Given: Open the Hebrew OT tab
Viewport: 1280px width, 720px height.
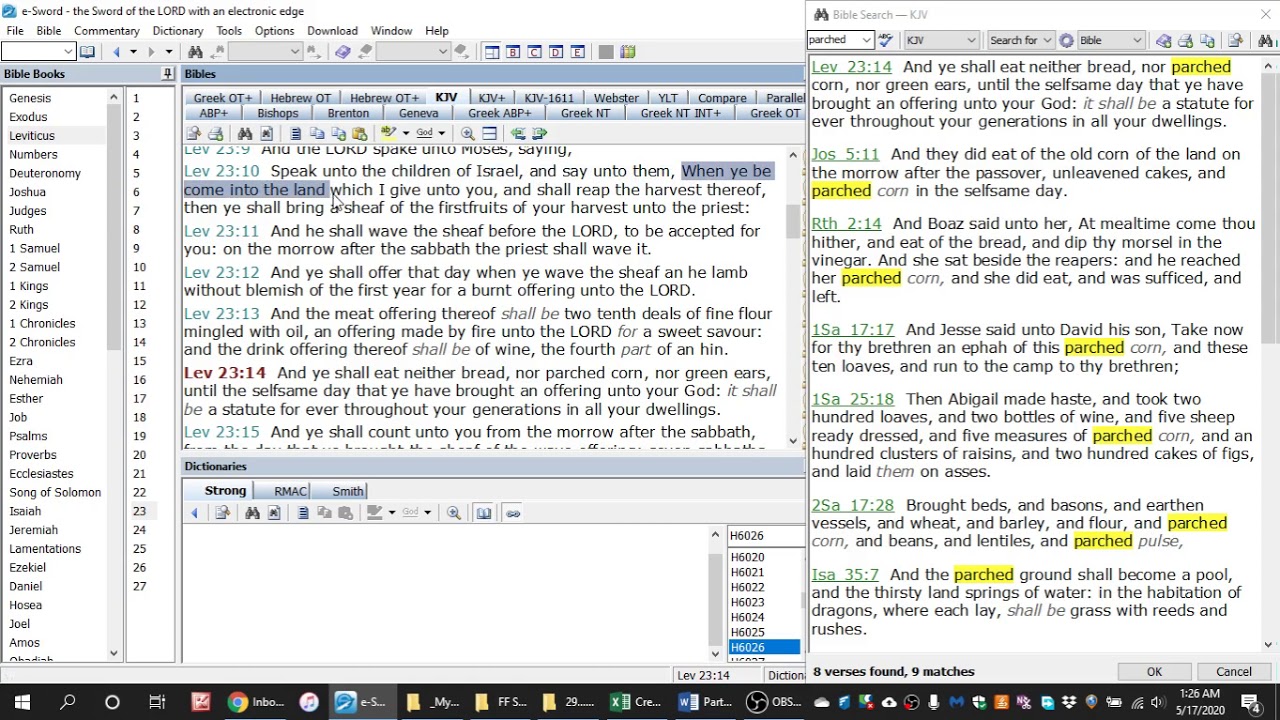Looking at the screenshot, I should 300,98.
